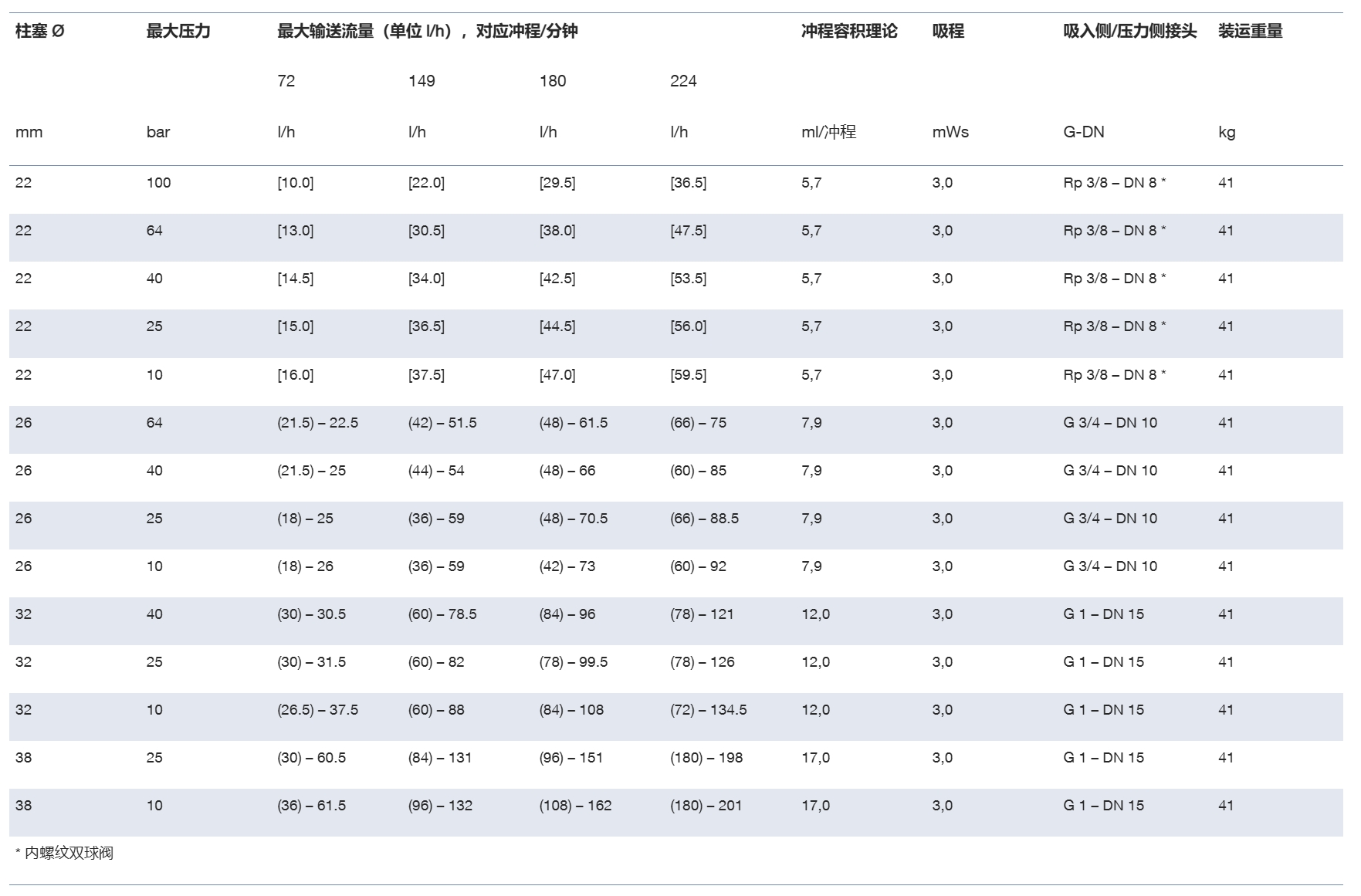Select the [59.5] flow value cell

click(689, 375)
